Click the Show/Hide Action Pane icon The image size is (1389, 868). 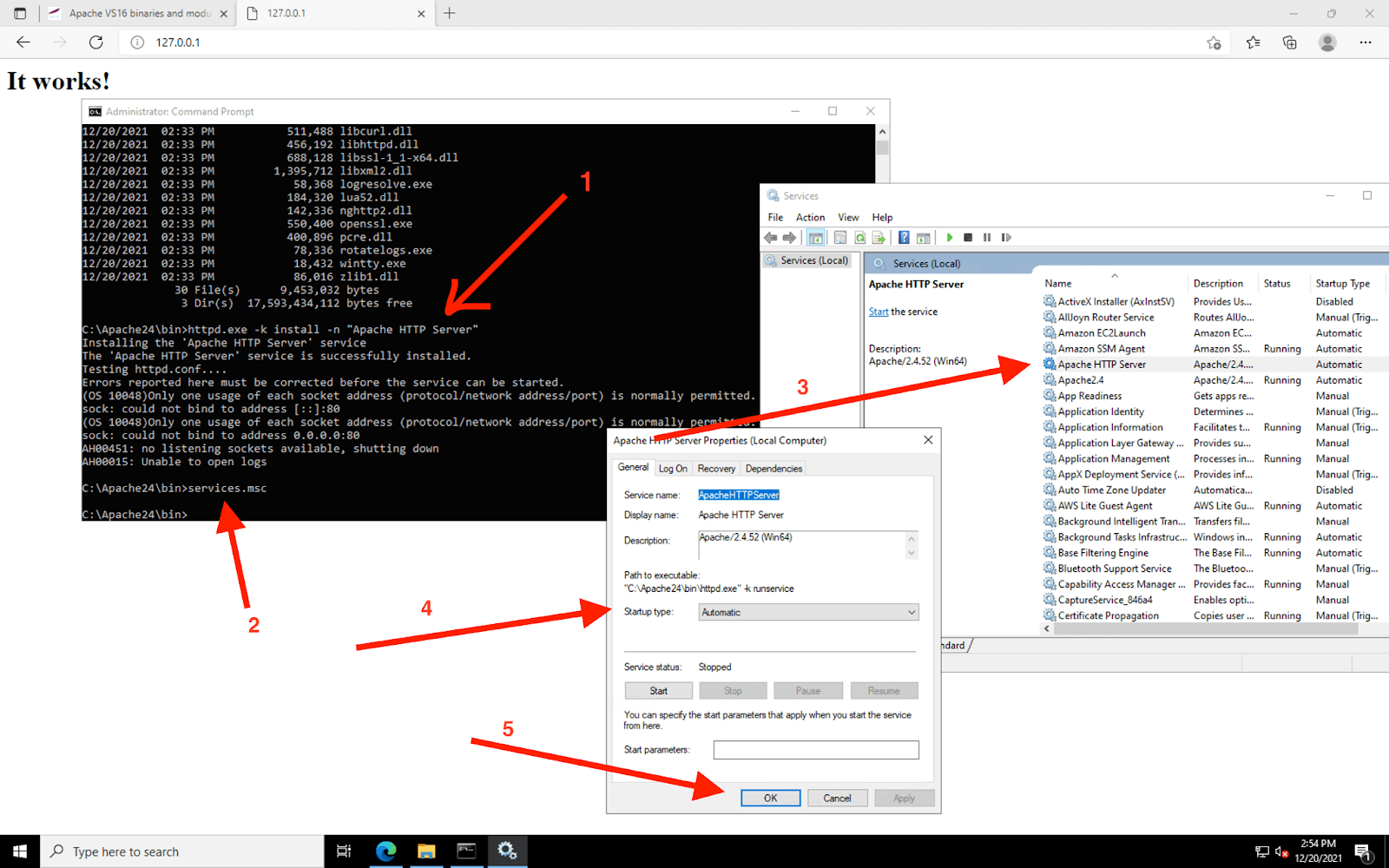click(923, 237)
